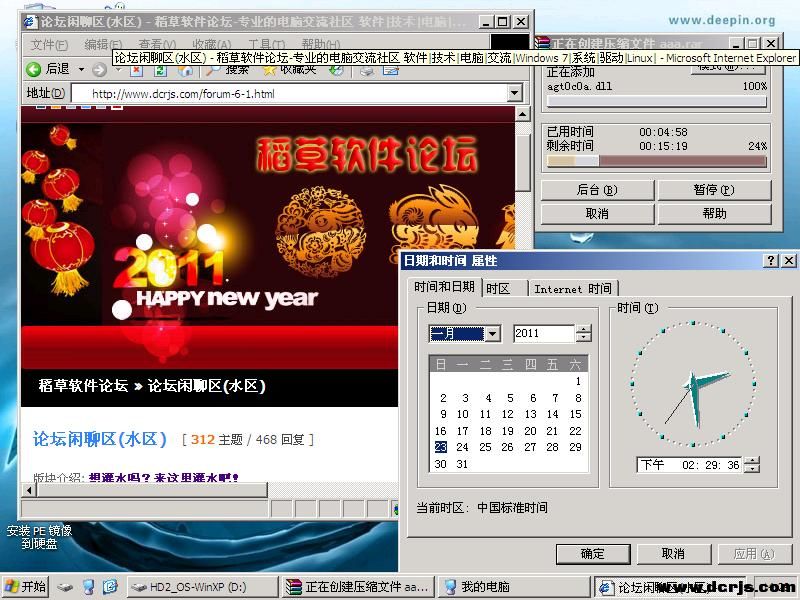800x600 pixels.
Task: Click the URL in the address bar
Action: [182, 93]
